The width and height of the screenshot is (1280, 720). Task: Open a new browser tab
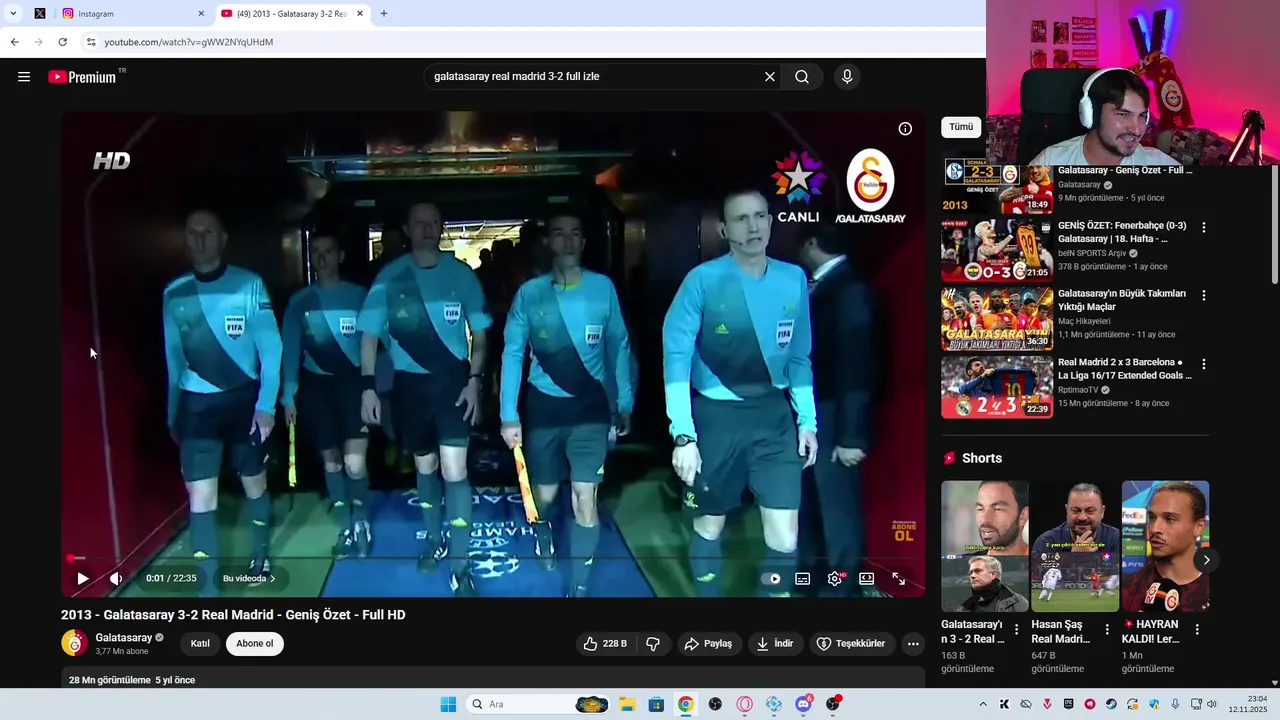(384, 14)
